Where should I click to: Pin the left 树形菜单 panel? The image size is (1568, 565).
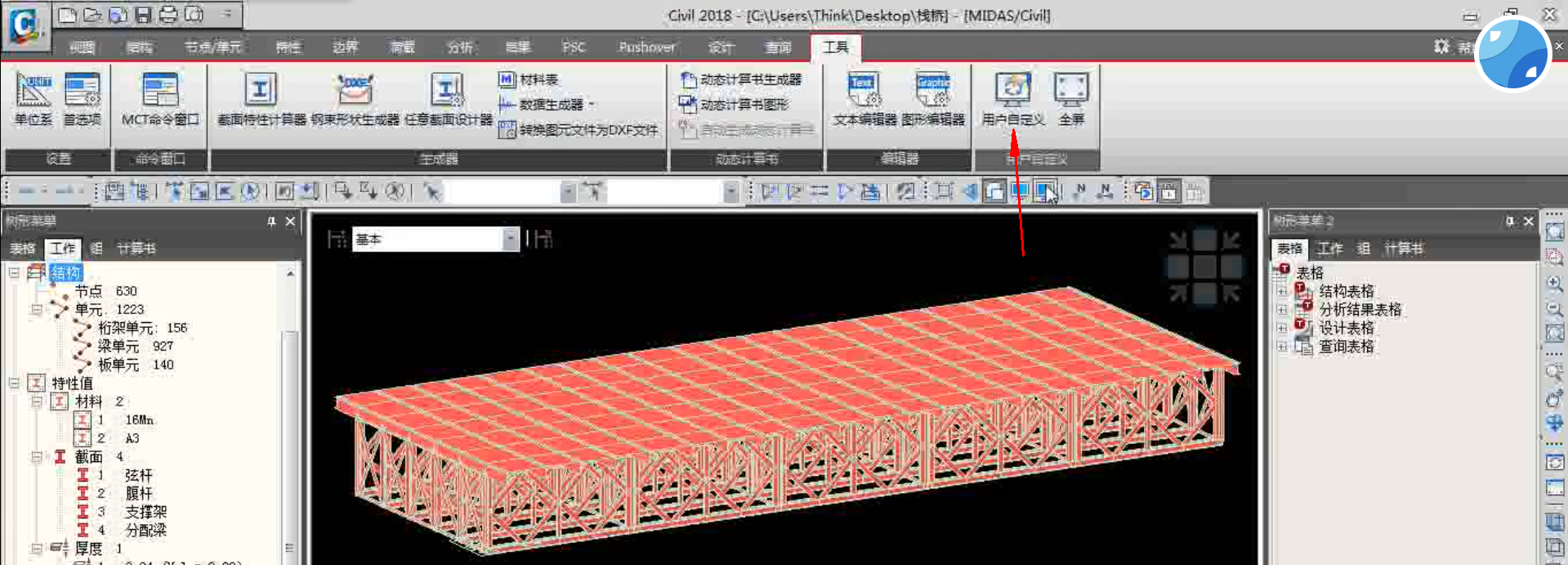pos(271,221)
